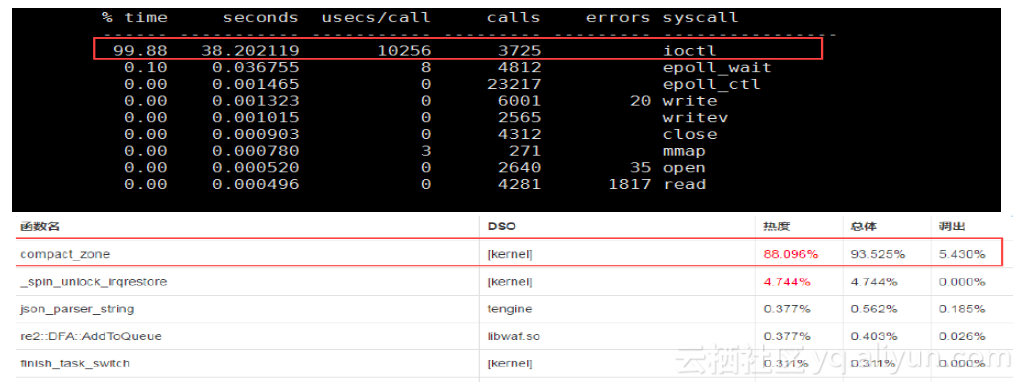Click the 99.88 percent time value
The width and height of the screenshot is (1023, 386).
[140, 50]
